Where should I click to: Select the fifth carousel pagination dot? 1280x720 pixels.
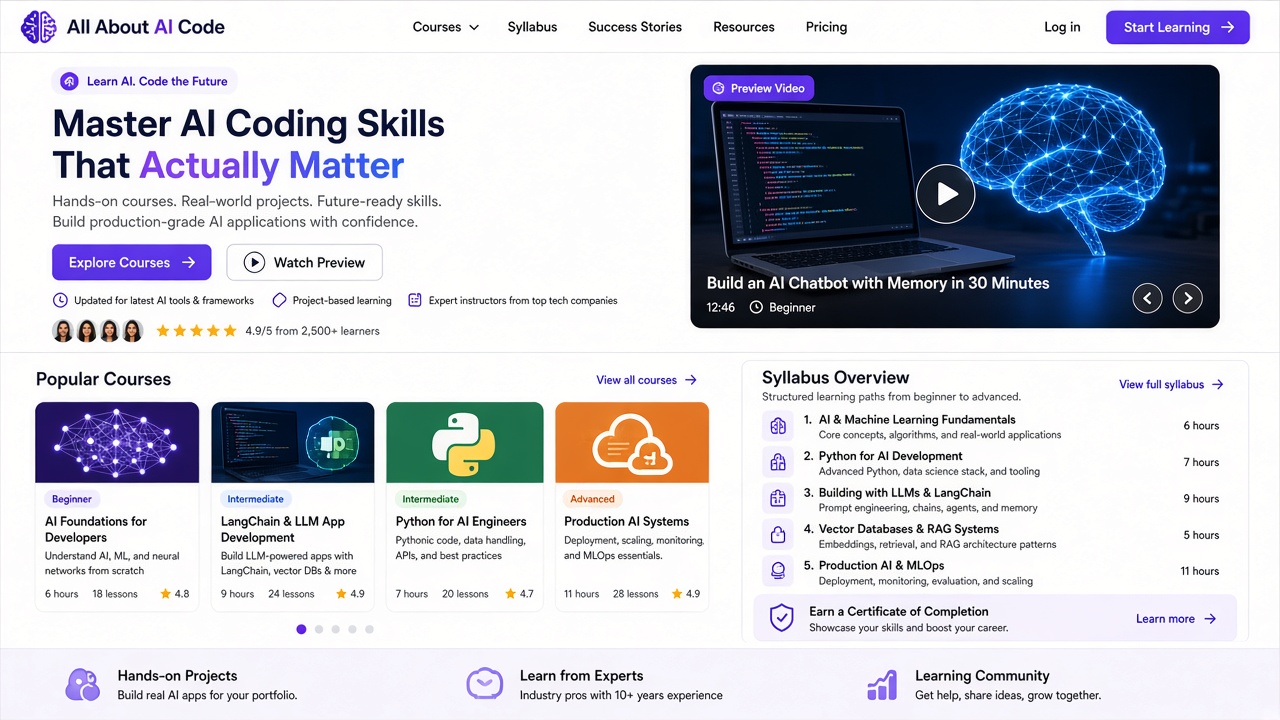(370, 629)
